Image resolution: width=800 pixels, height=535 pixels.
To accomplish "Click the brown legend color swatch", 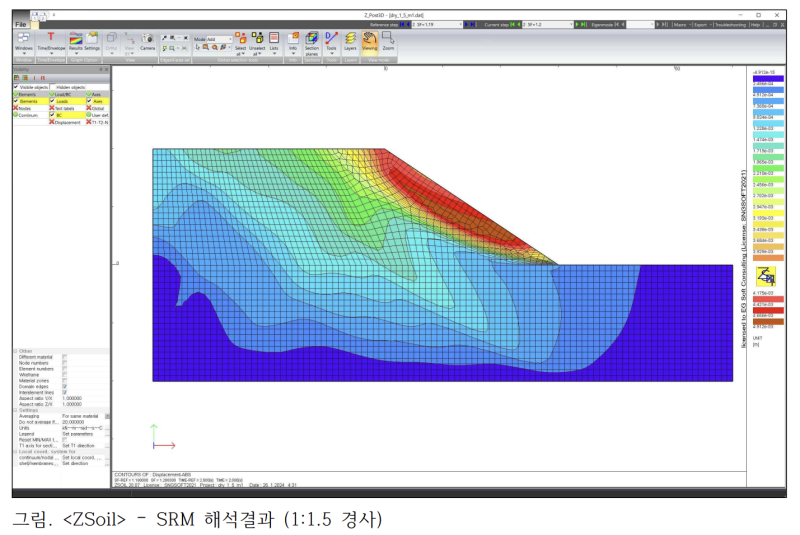I will (x=768, y=321).
